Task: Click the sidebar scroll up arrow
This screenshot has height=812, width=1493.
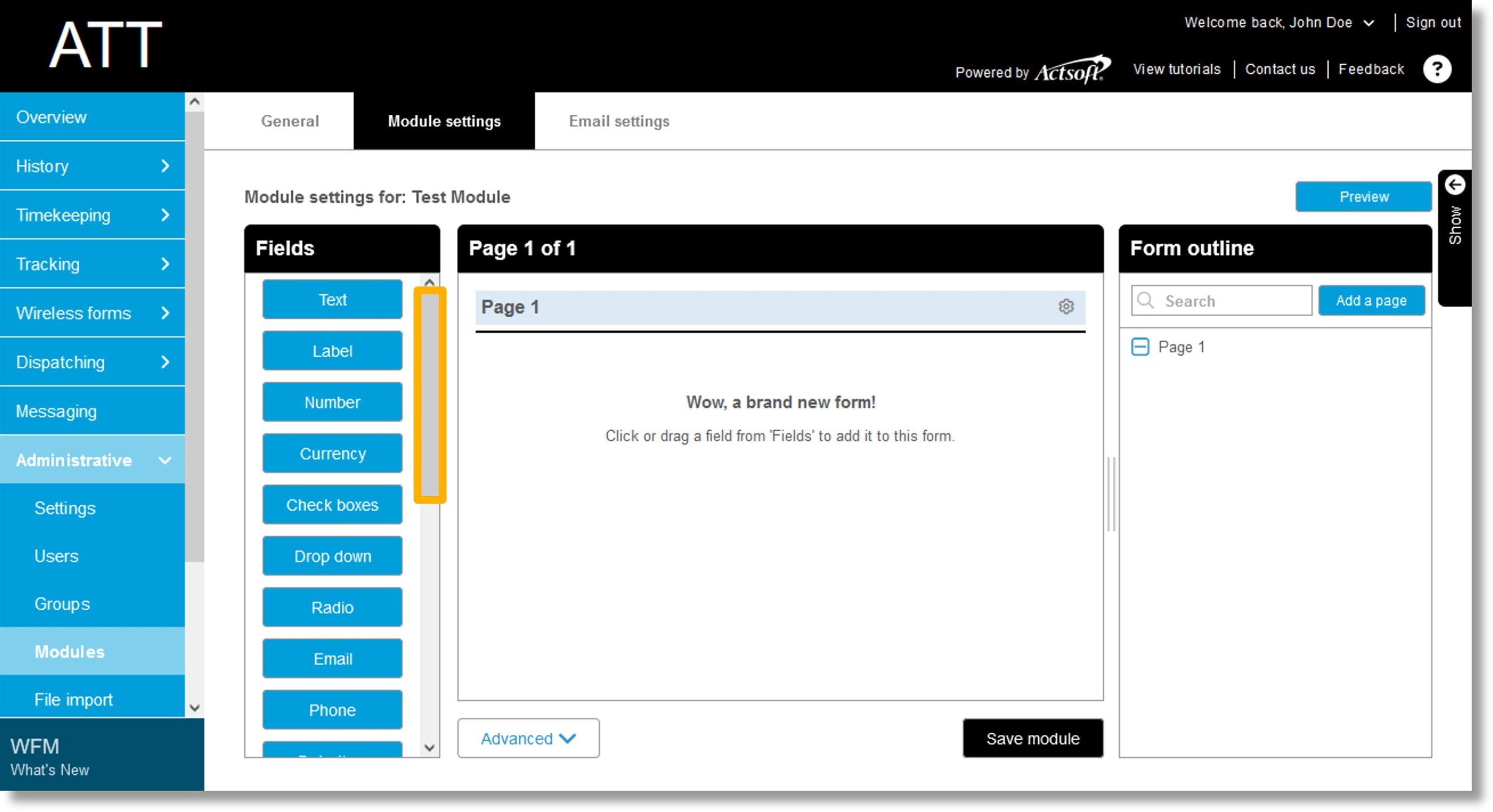Action: (x=195, y=101)
